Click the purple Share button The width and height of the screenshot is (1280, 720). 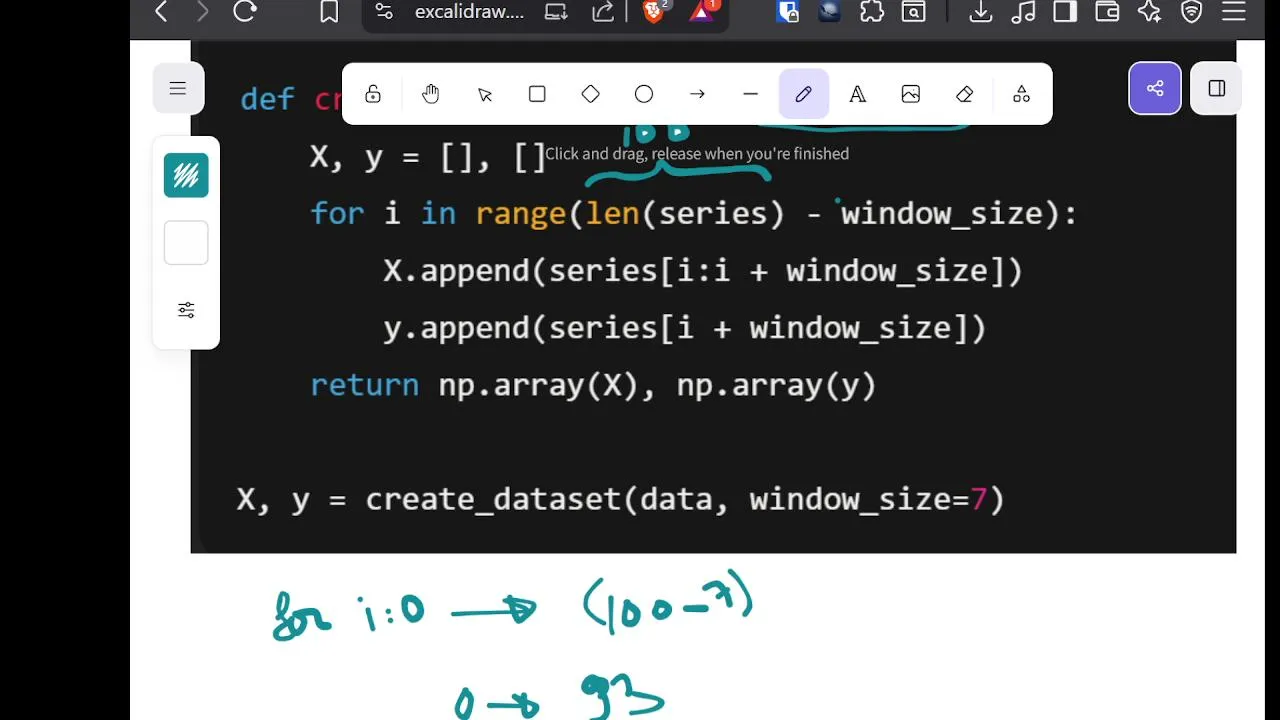click(1155, 88)
